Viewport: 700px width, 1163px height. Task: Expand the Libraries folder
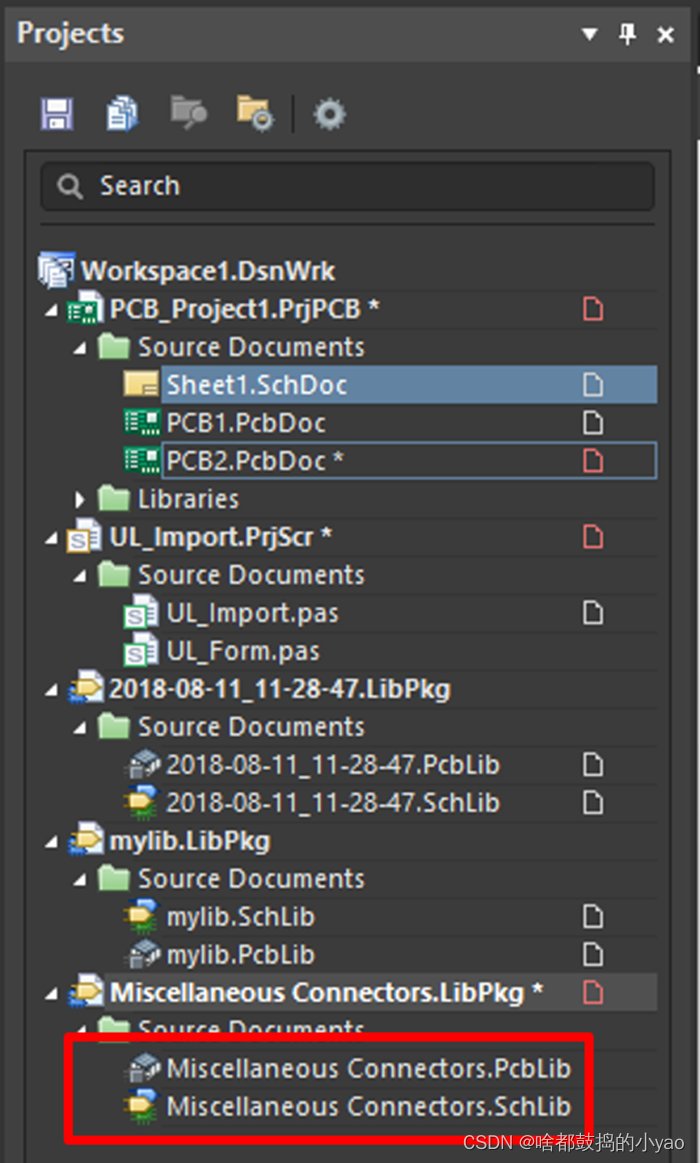click(81, 499)
